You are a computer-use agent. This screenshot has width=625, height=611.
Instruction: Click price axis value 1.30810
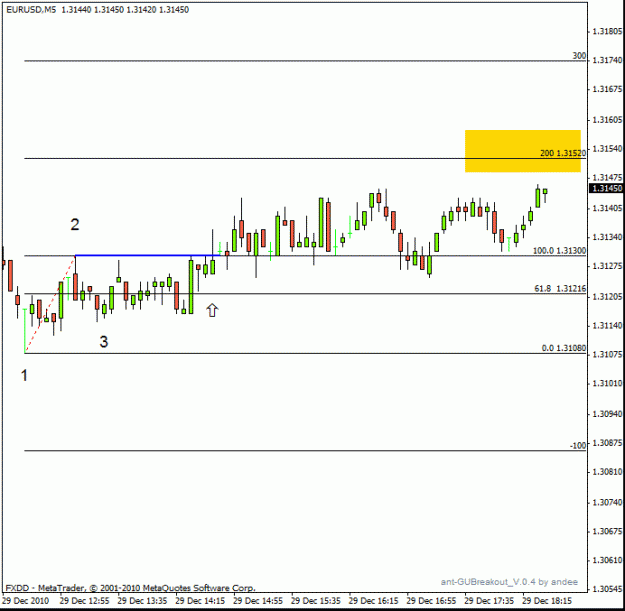[x=607, y=472]
